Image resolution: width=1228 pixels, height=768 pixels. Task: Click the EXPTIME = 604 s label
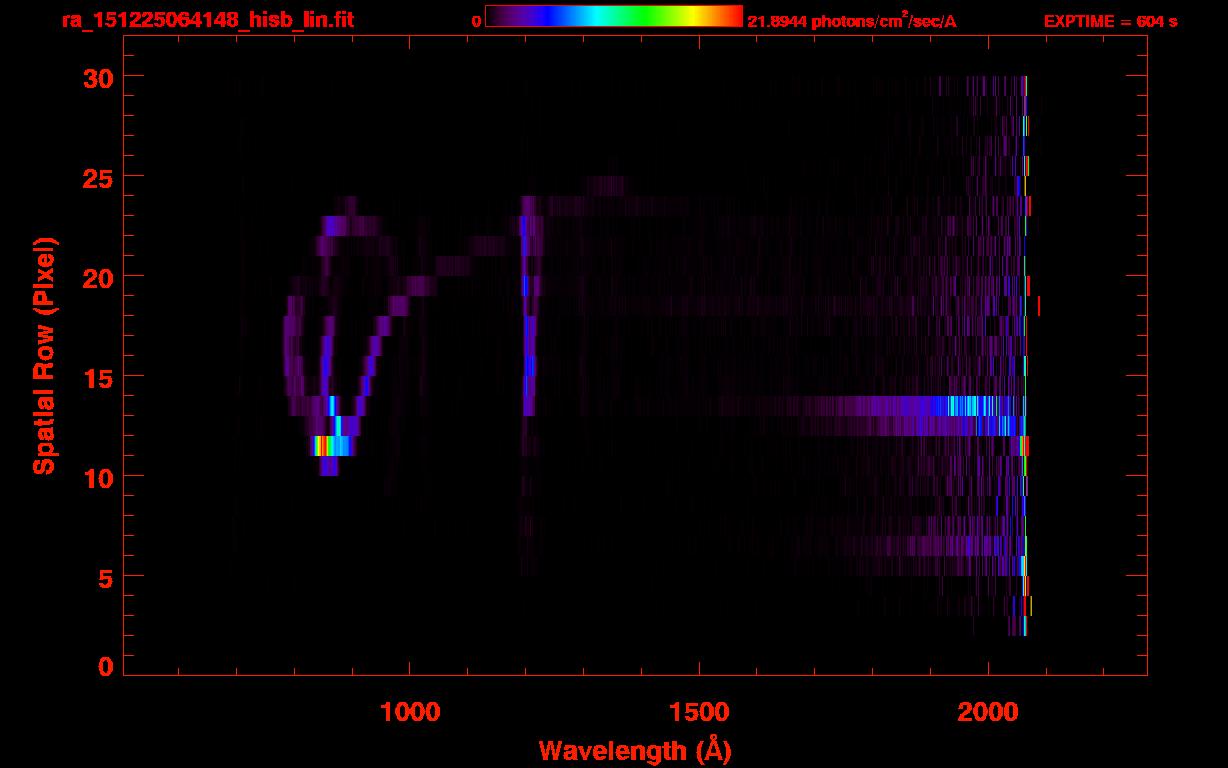(x=1110, y=21)
